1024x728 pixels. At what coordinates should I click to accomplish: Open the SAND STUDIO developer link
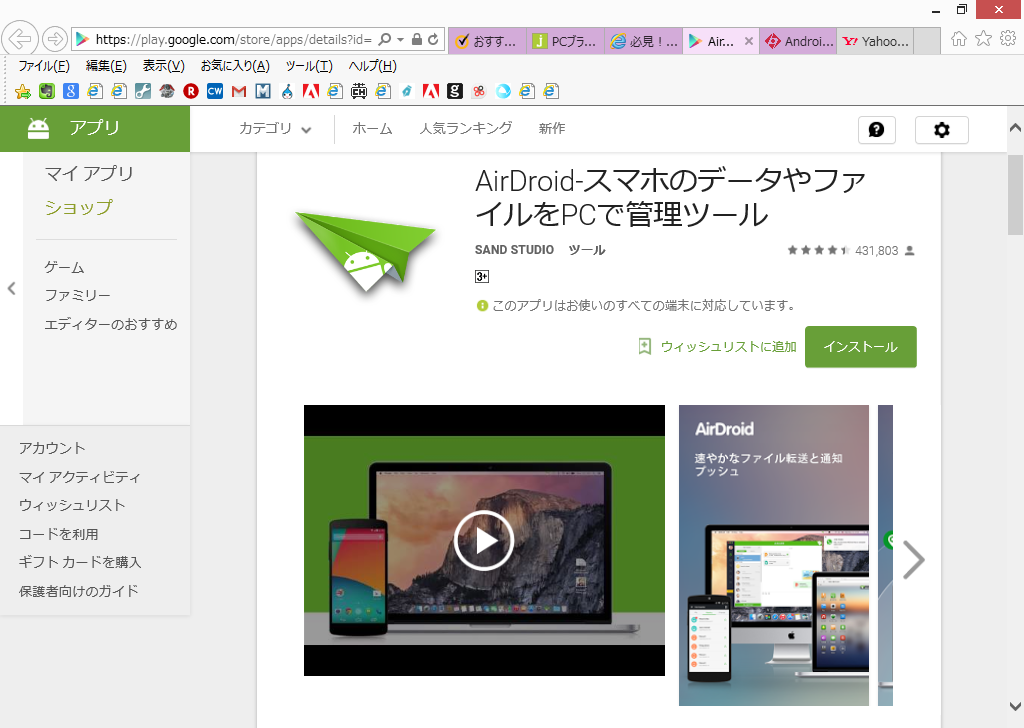(x=514, y=250)
